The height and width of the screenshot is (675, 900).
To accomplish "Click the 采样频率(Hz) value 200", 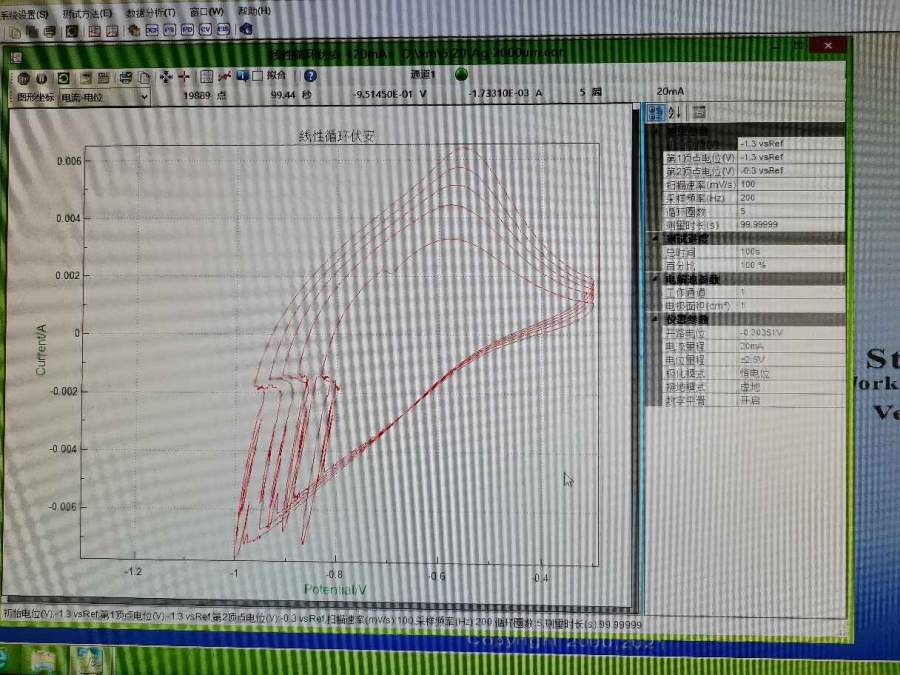I will click(791, 198).
